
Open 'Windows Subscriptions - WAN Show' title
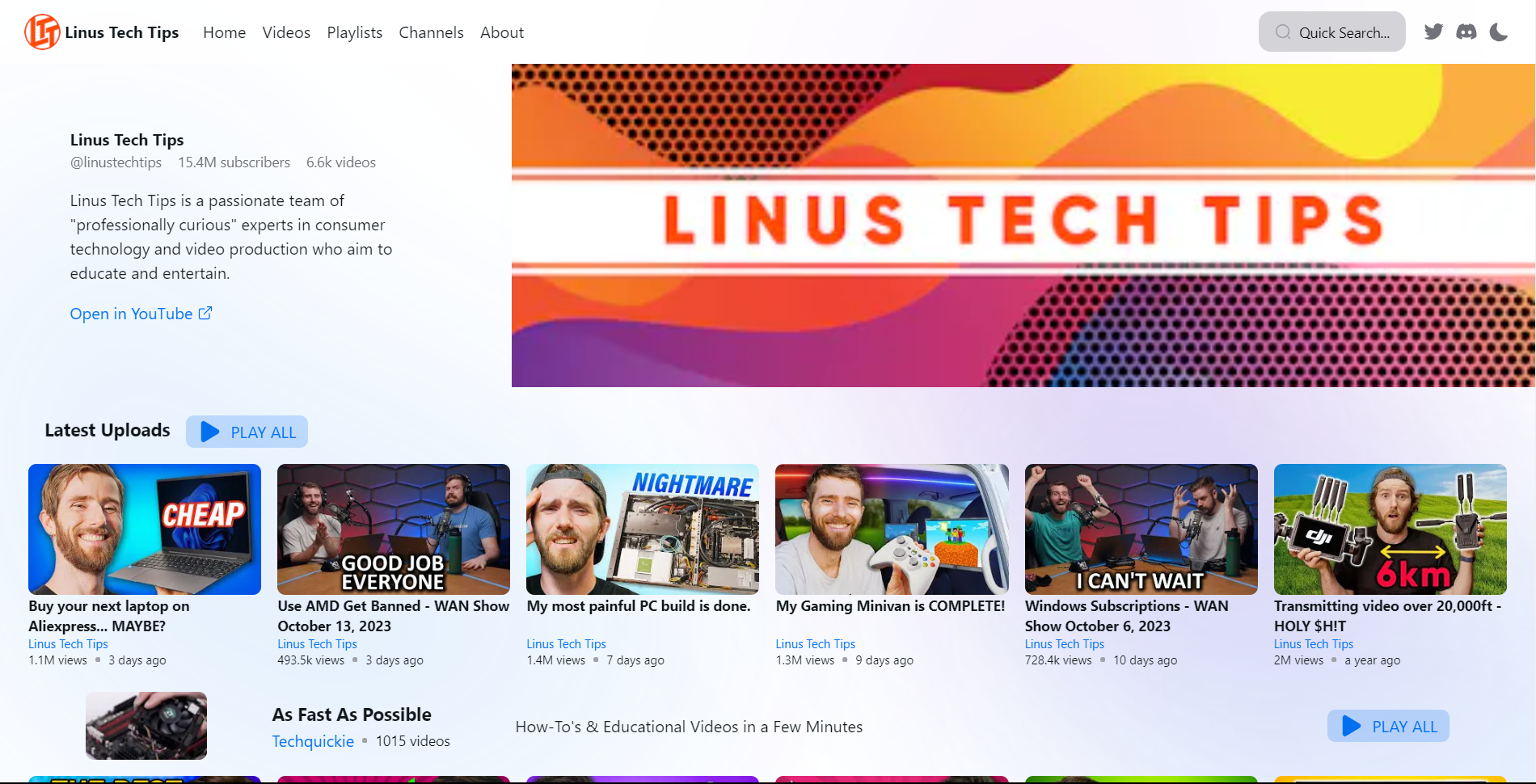click(x=1127, y=616)
